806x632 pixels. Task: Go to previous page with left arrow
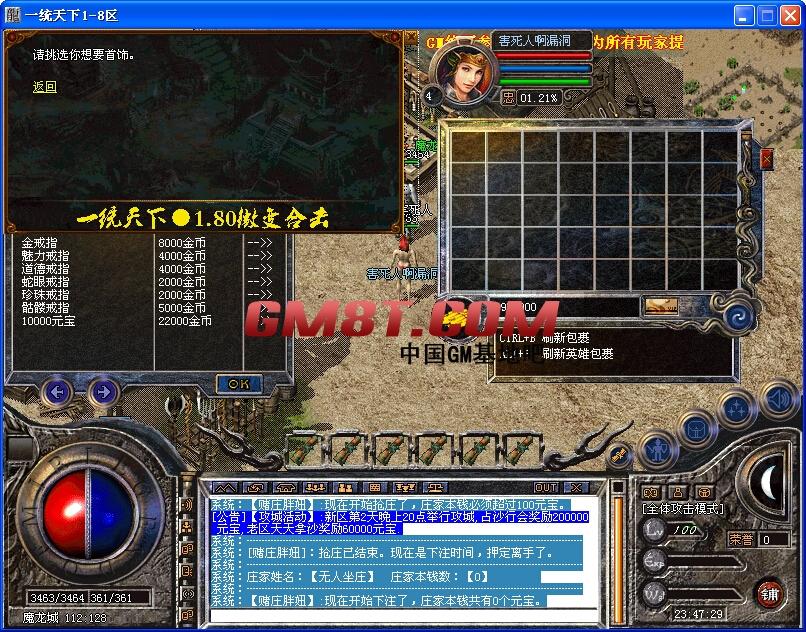(x=57, y=392)
